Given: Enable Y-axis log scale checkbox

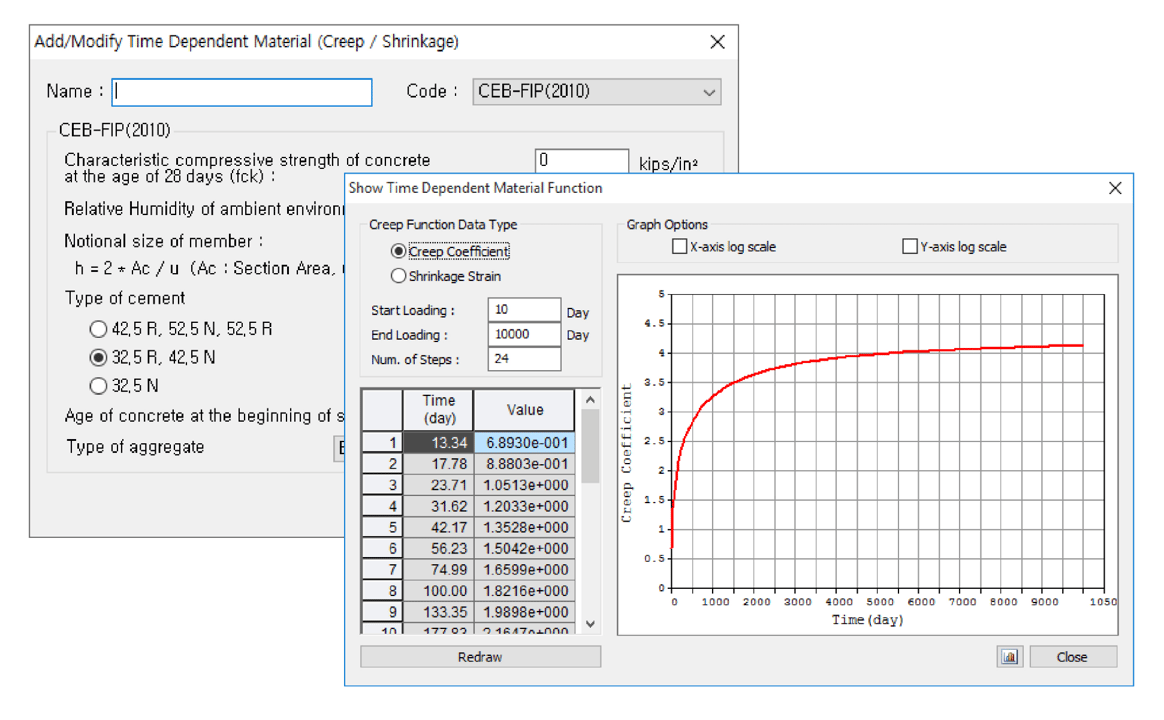Looking at the screenshot, I should click(910, 247).
